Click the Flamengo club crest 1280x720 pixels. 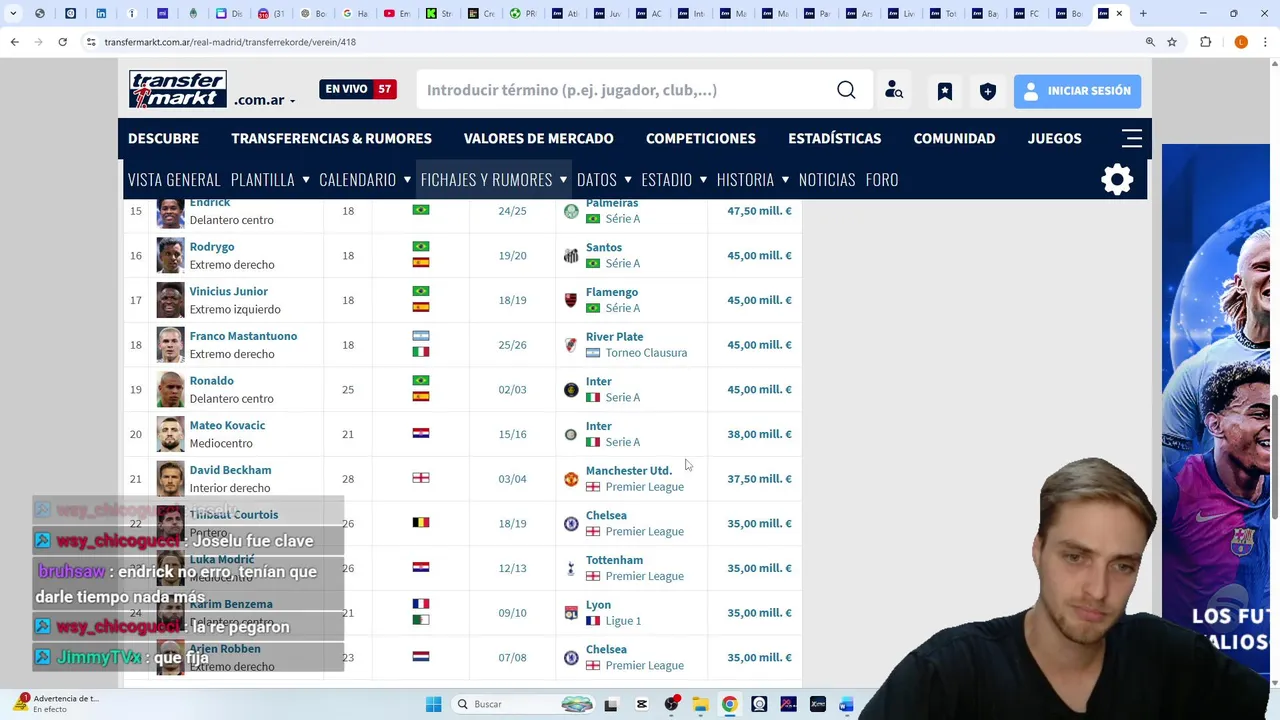point(571,300)
